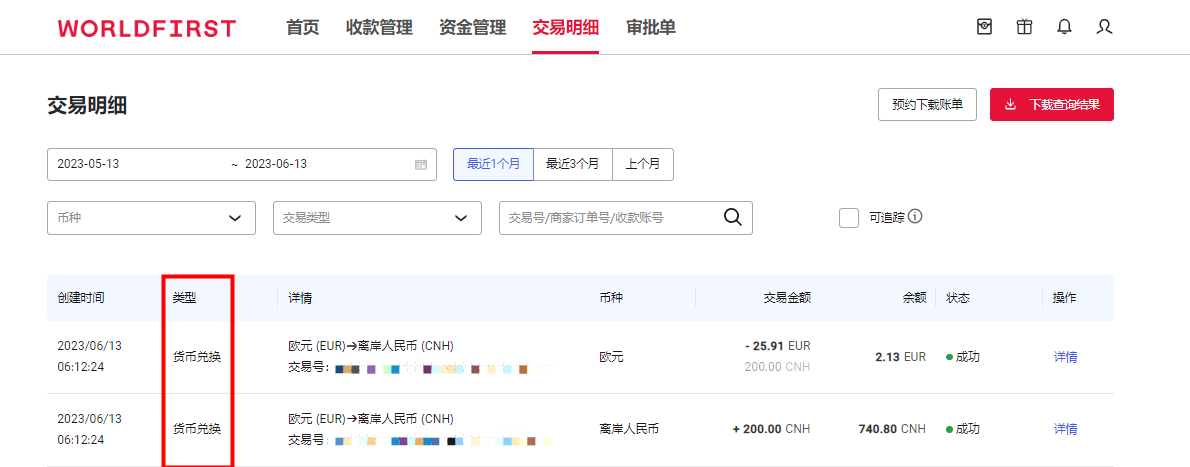Viewport: 1190px width, 467px height.
Task: Select the 上个月 range option
Action: [643, 164]
